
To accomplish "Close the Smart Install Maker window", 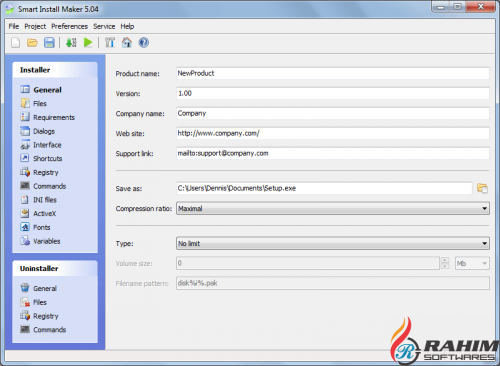I will coord(481,7).
